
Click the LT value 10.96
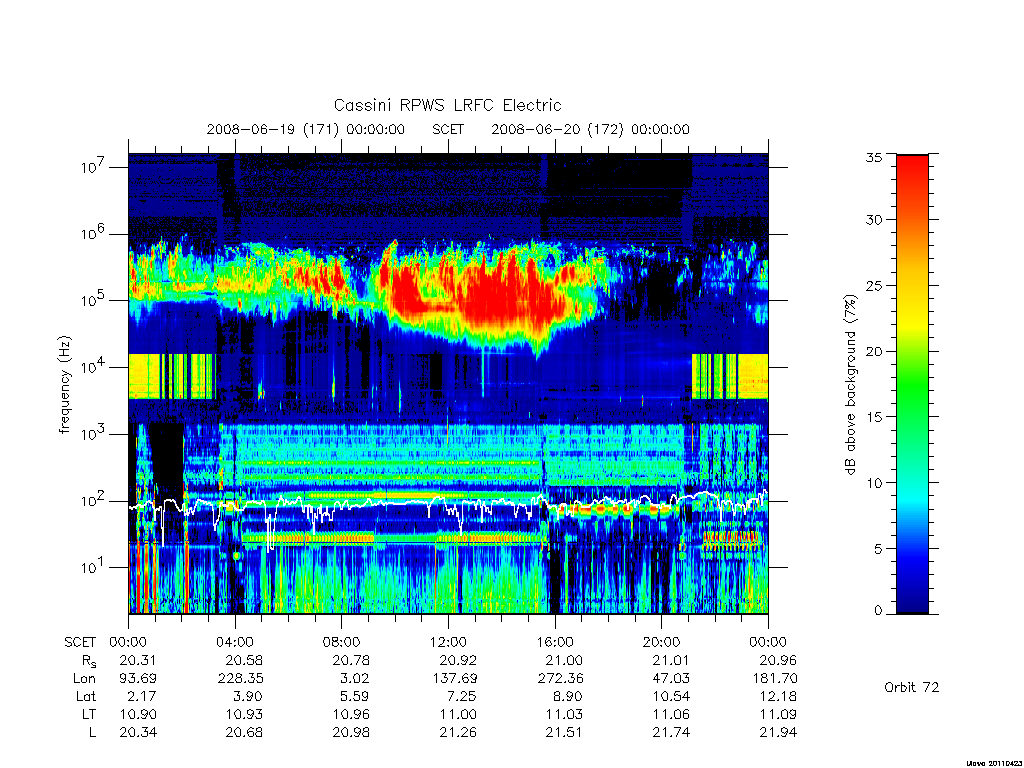click(351, 714)
